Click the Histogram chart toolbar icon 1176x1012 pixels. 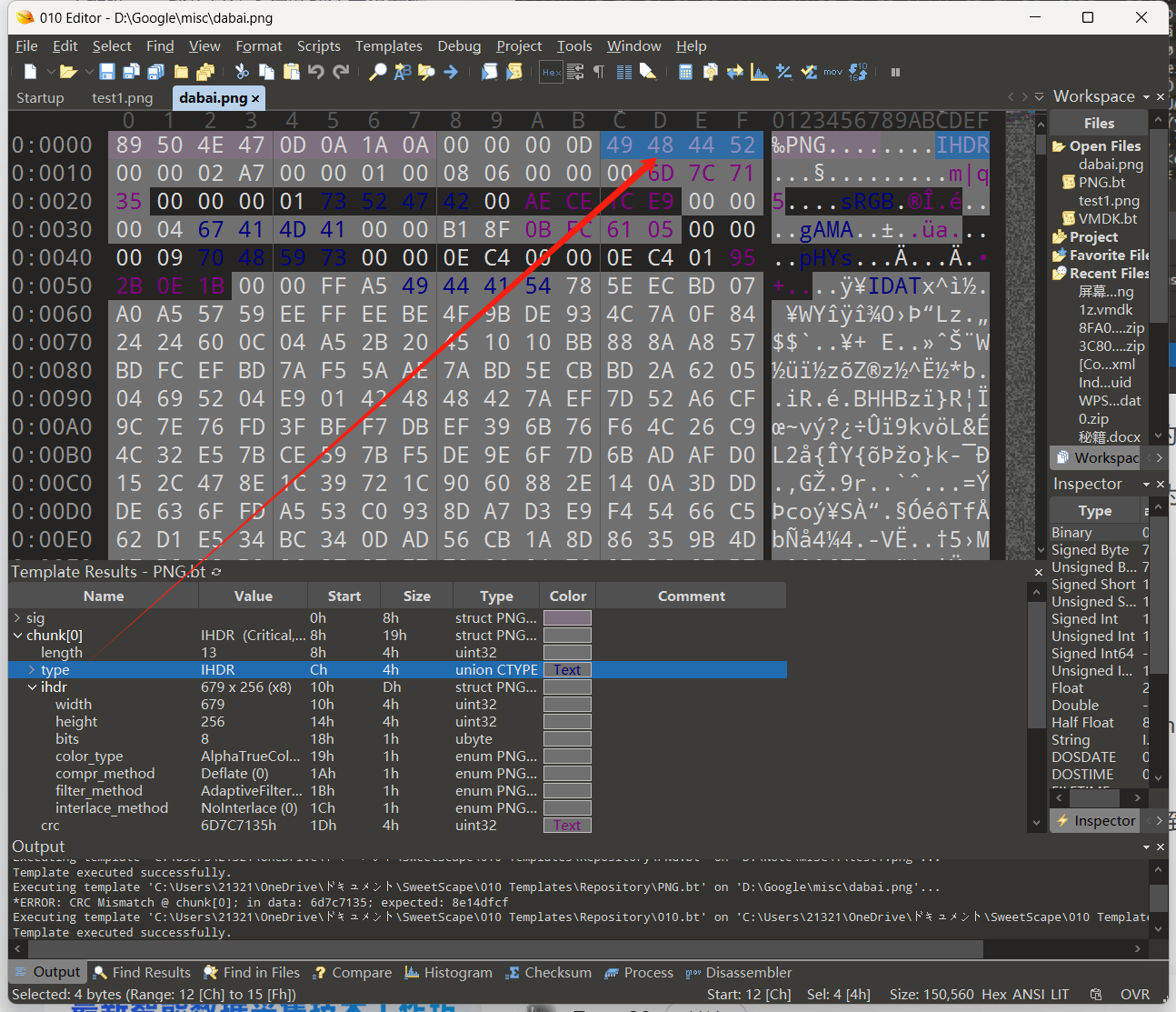pos(760,72)
